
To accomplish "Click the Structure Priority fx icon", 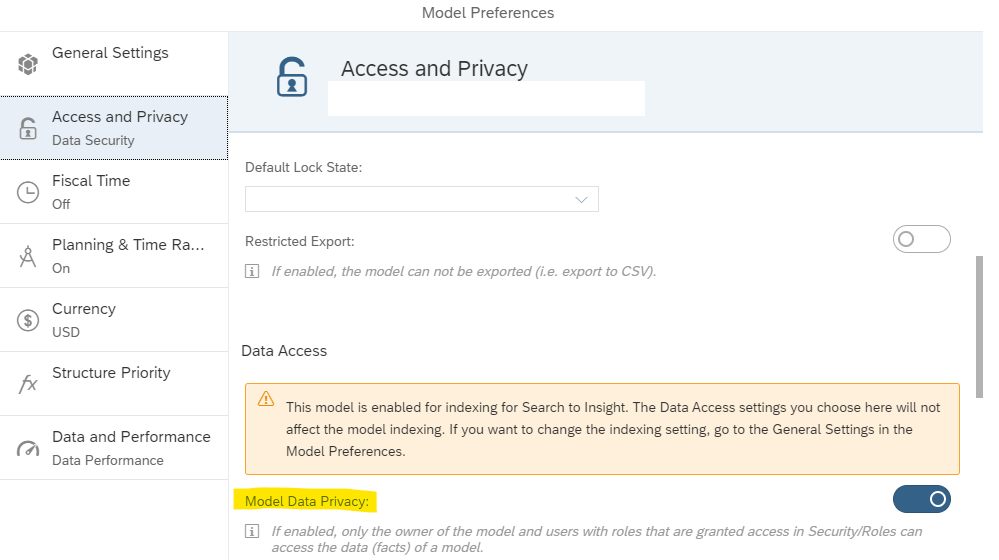I will pos(28,384).
